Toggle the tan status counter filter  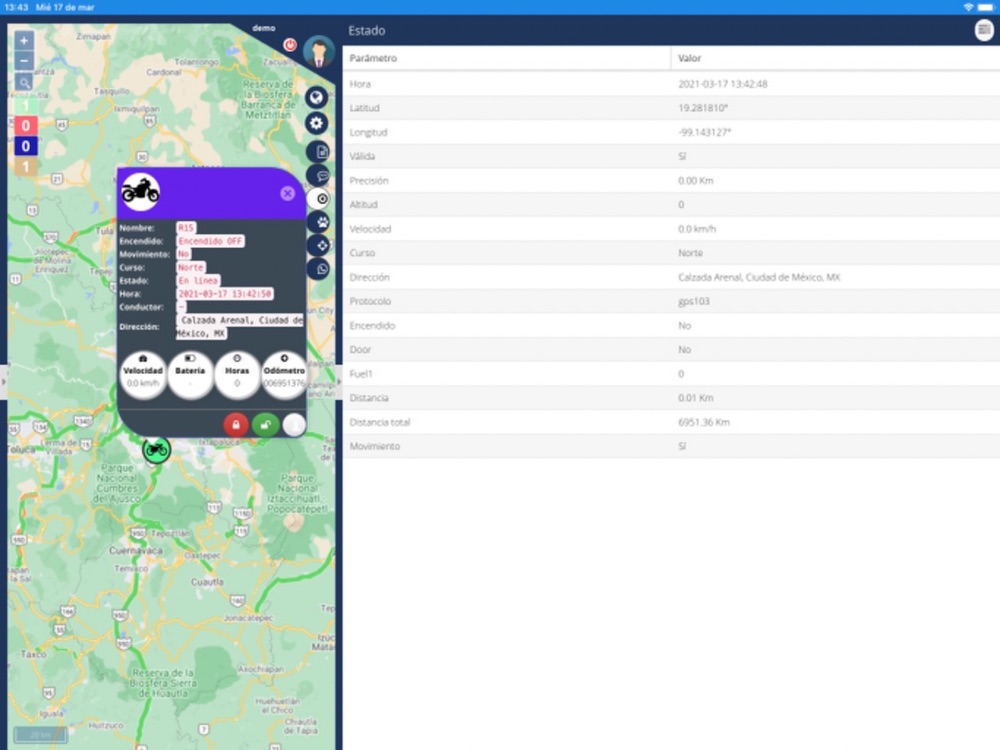[x=26, y=167]
